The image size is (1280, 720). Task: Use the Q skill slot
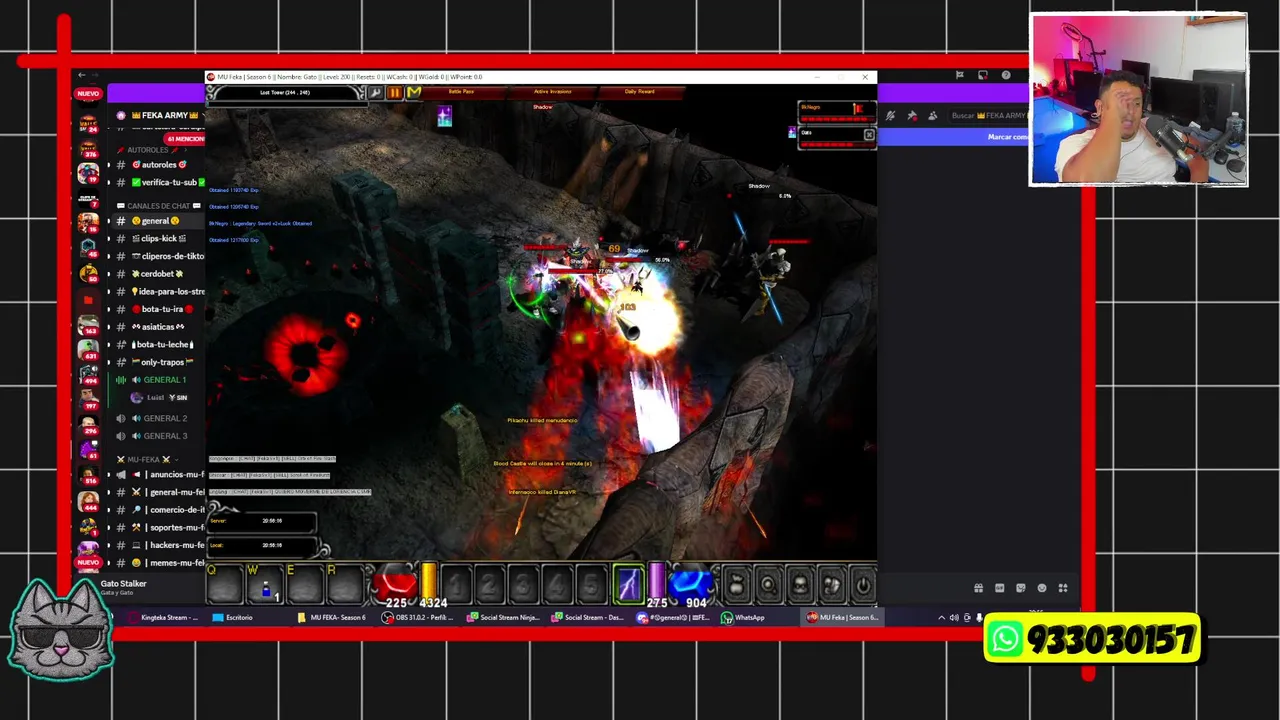[x=225, y=584]
